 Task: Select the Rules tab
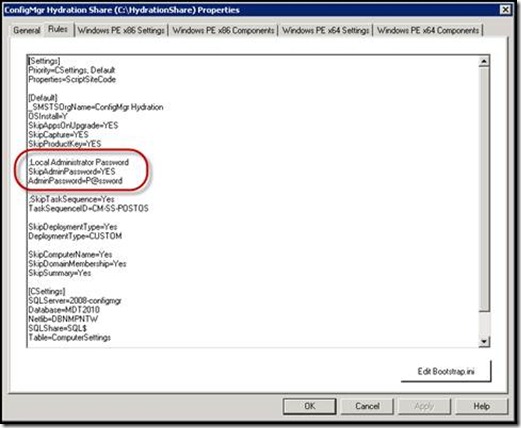point(58,29)
